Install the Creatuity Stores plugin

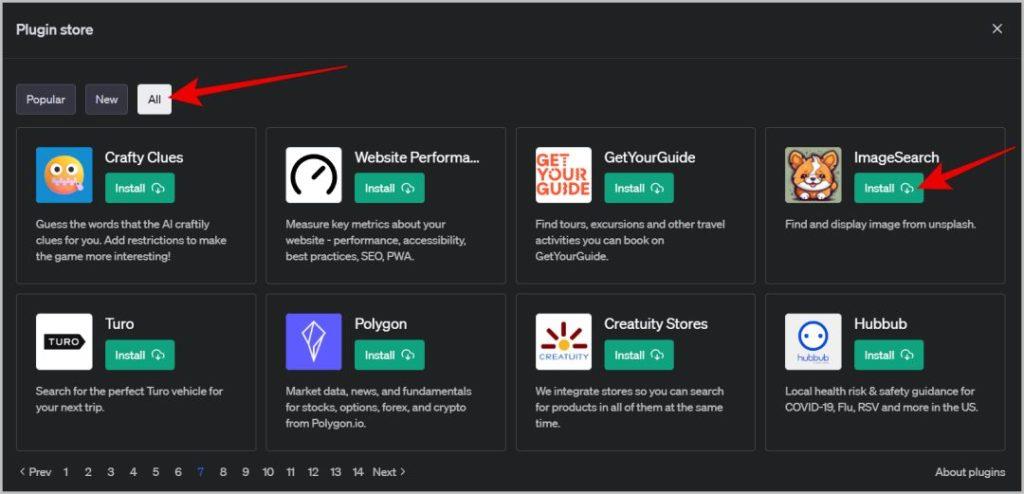[639, 355]
